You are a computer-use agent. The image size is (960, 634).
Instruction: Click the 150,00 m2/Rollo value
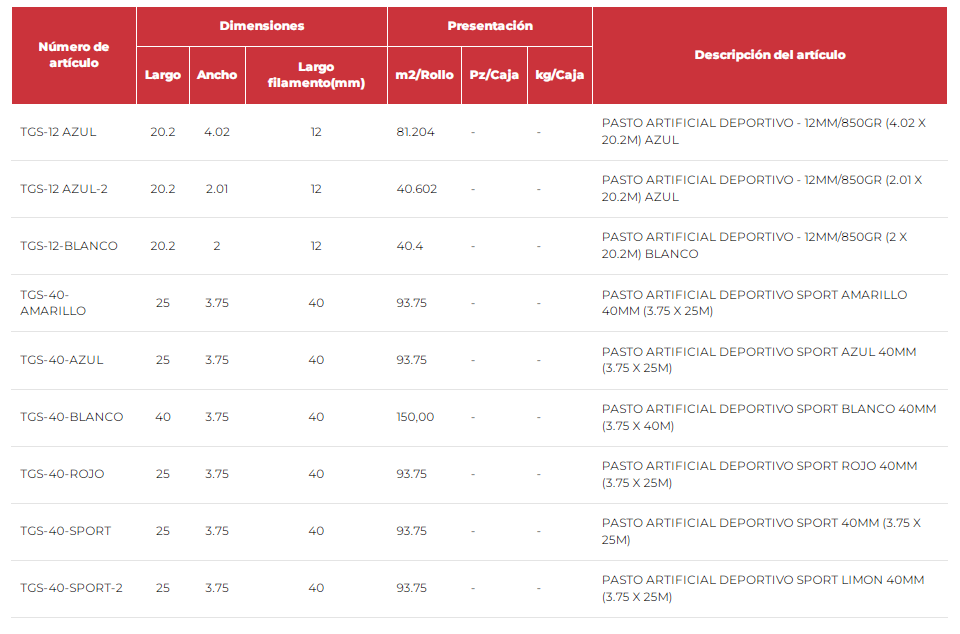(416, 417)
